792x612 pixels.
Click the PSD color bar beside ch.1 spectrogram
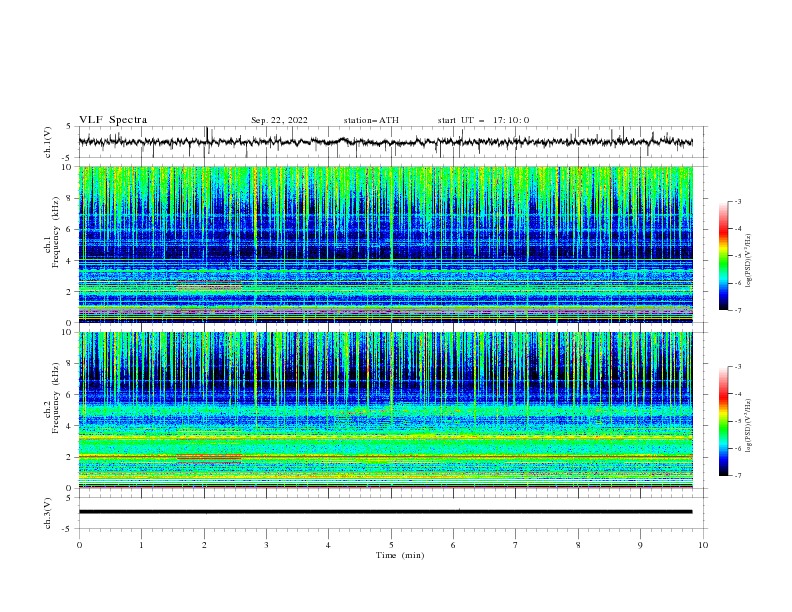point(724,255)
